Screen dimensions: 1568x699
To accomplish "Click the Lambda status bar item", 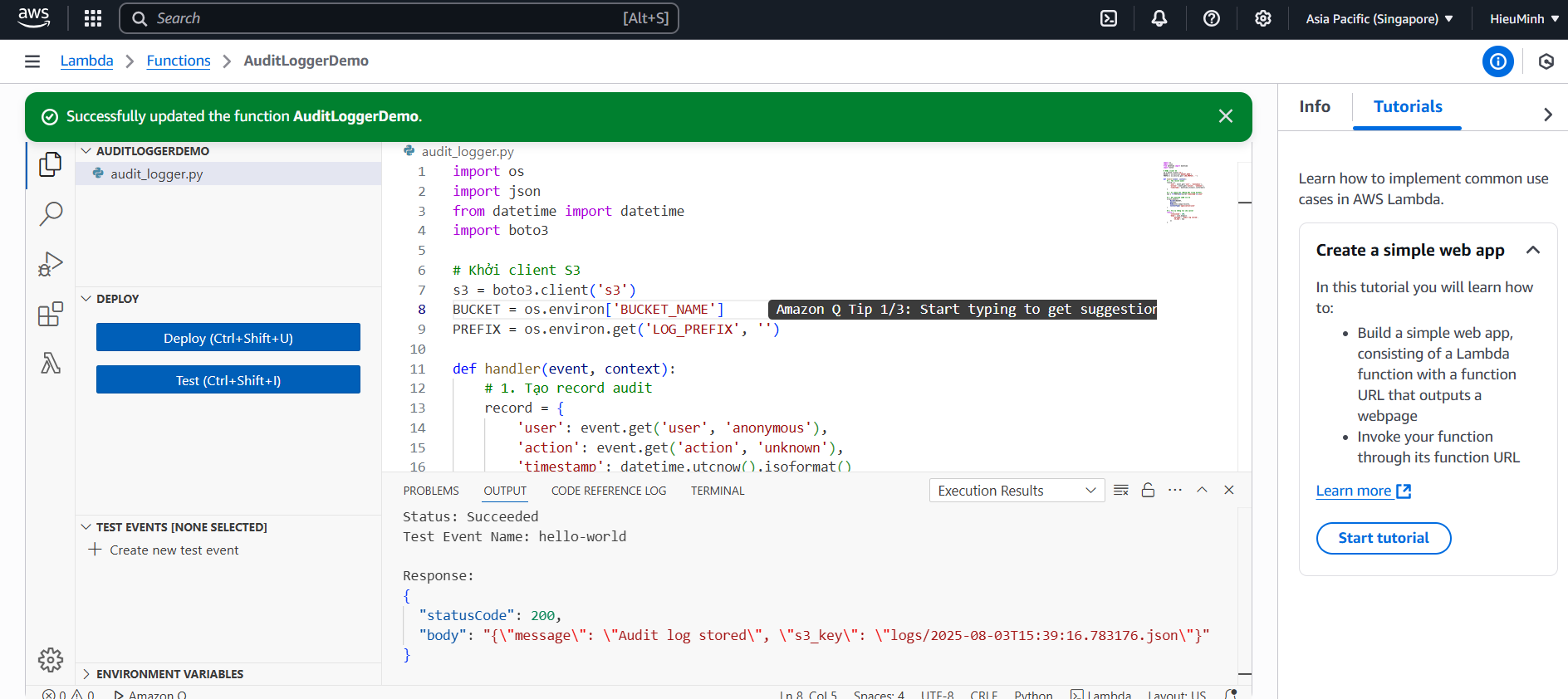I will 1100,694.
